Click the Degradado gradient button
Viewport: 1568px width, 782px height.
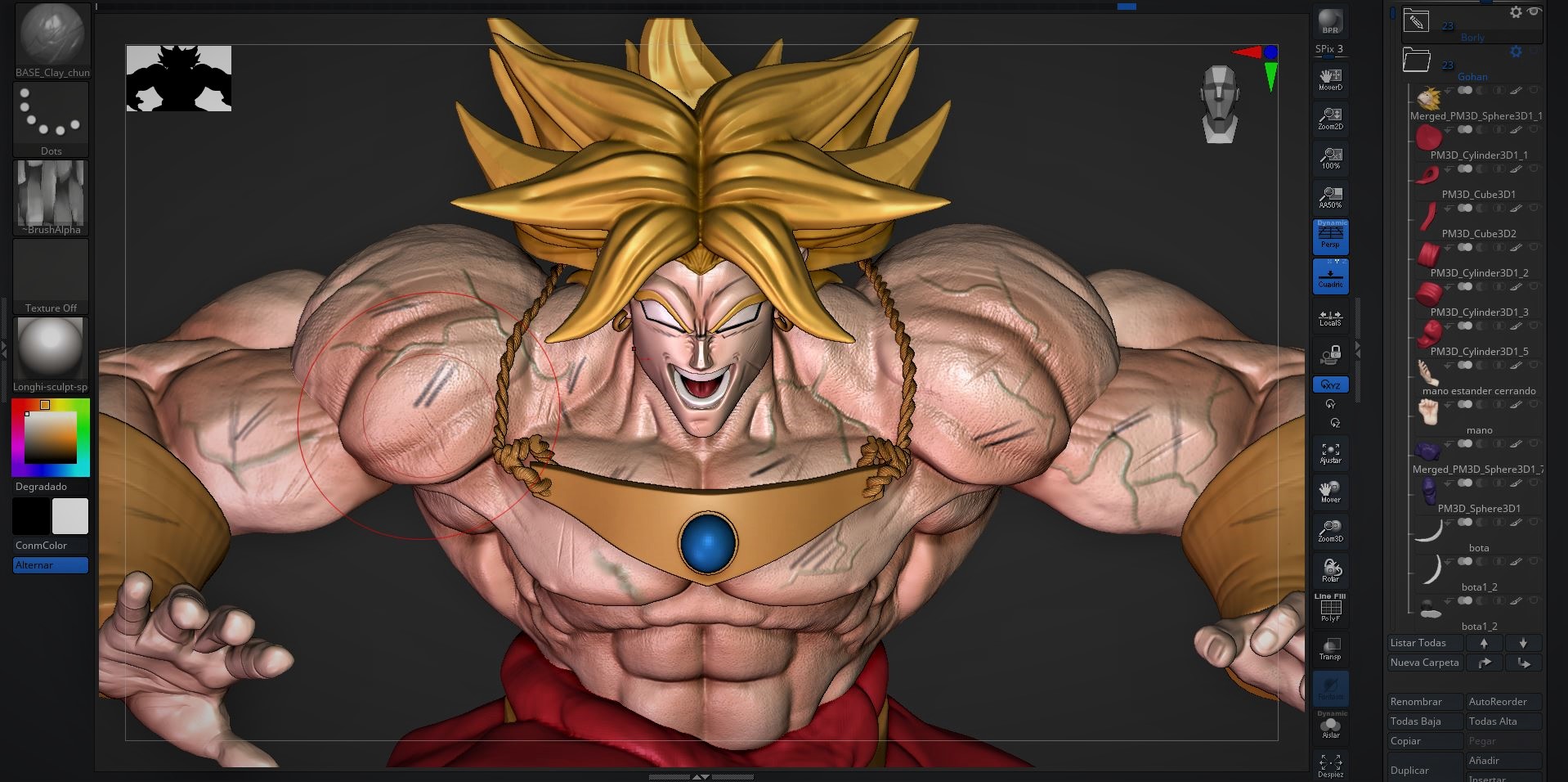pos(51,487)
